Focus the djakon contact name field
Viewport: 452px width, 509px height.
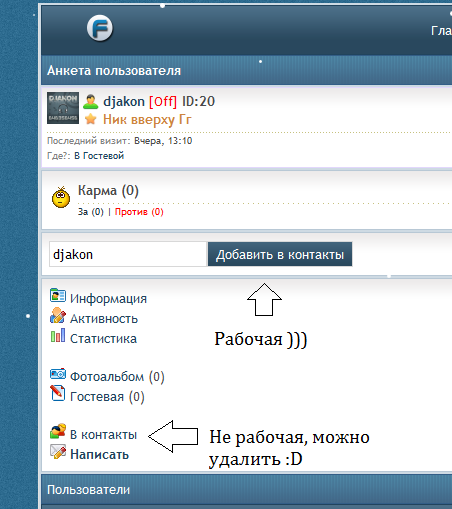pyautogui.click(x=128, y=254)
